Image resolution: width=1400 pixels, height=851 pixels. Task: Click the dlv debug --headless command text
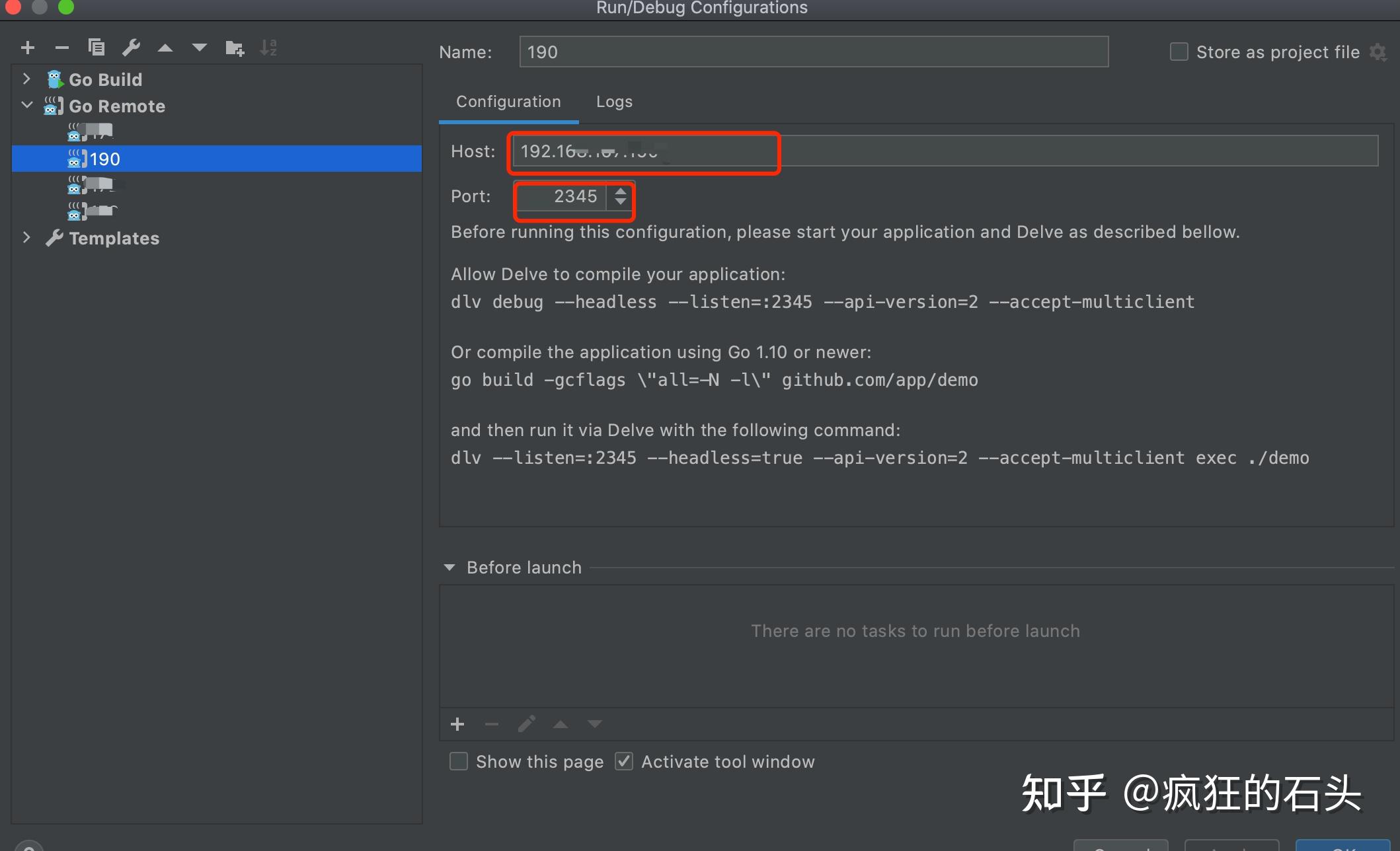tap(822, 302)
